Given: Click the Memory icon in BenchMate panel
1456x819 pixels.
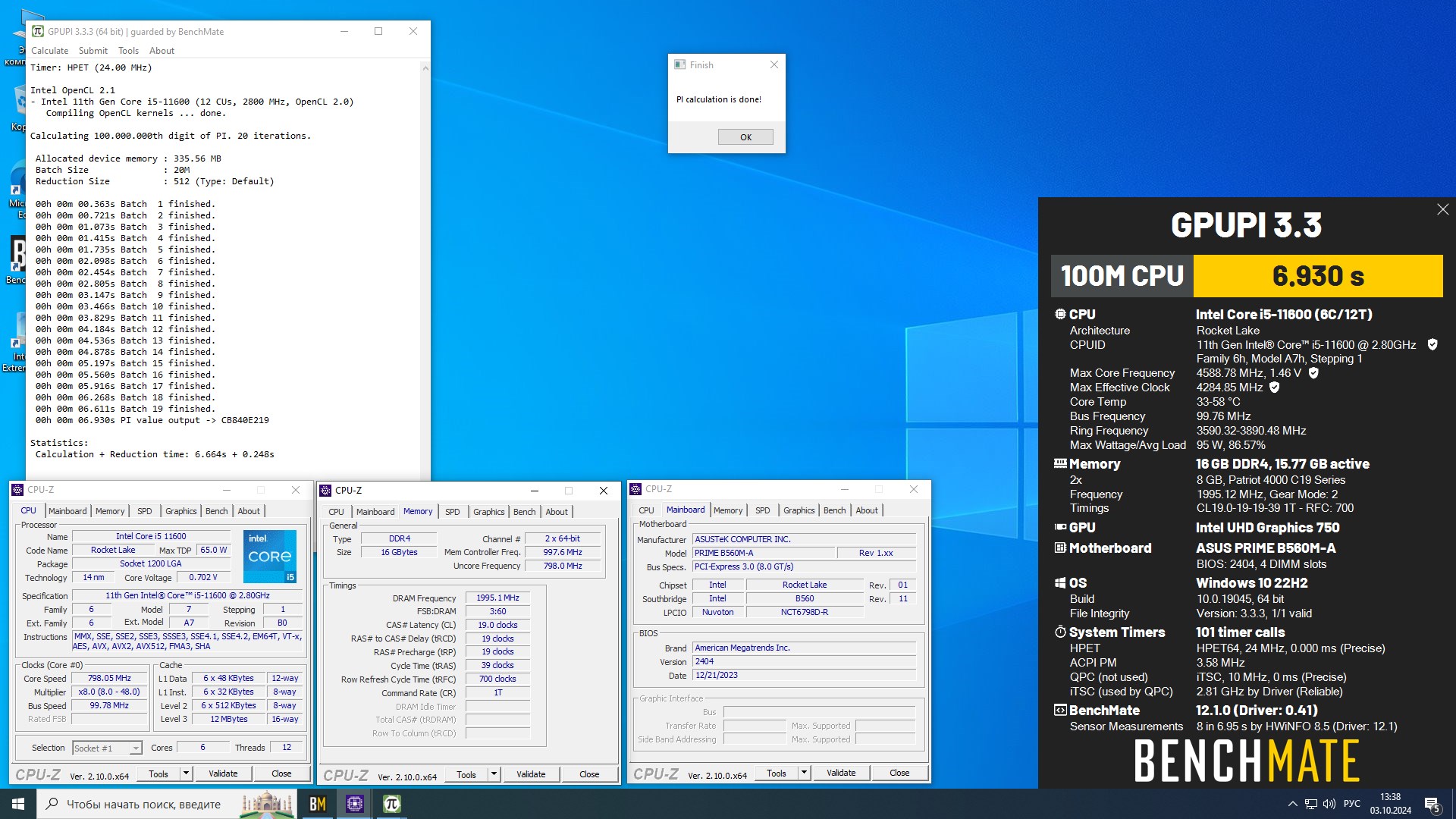Looking at the screenshot, I should (1060, 463).
